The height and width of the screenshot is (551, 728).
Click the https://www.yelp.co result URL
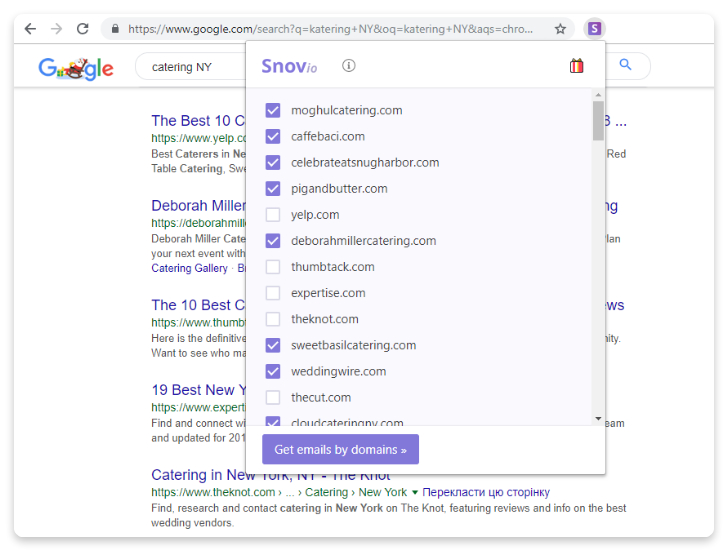click(199, 138)
